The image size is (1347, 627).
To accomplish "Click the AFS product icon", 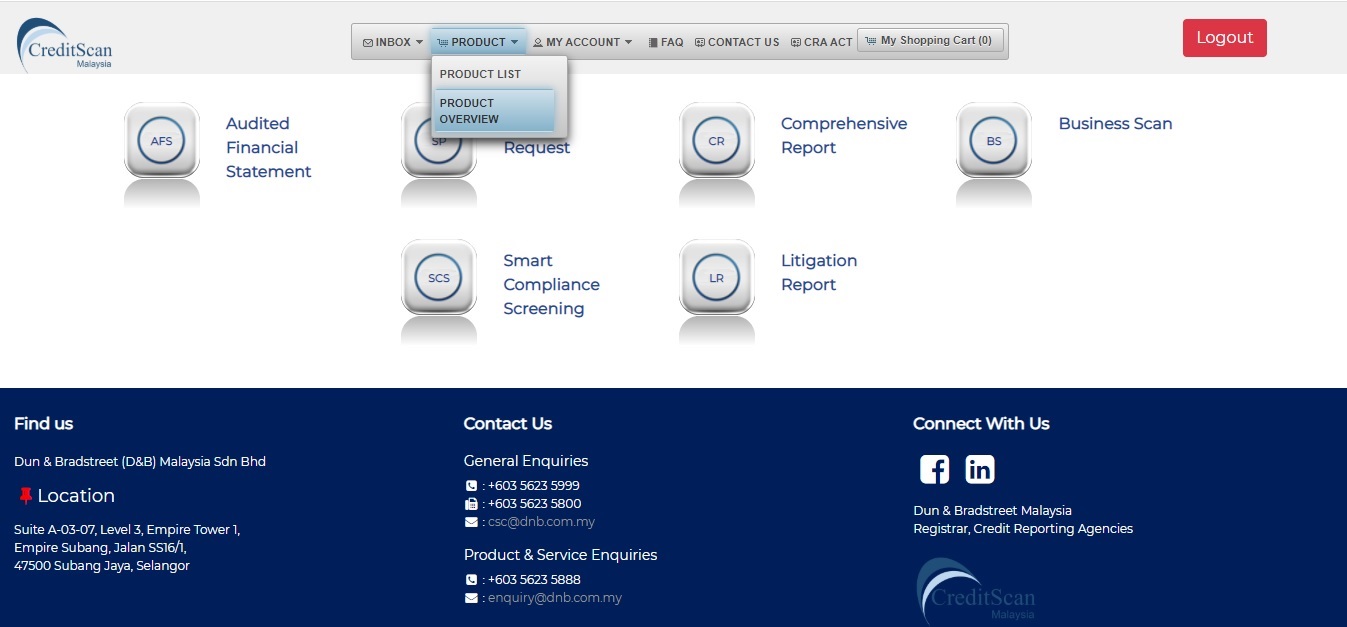I will coord(162,141).
